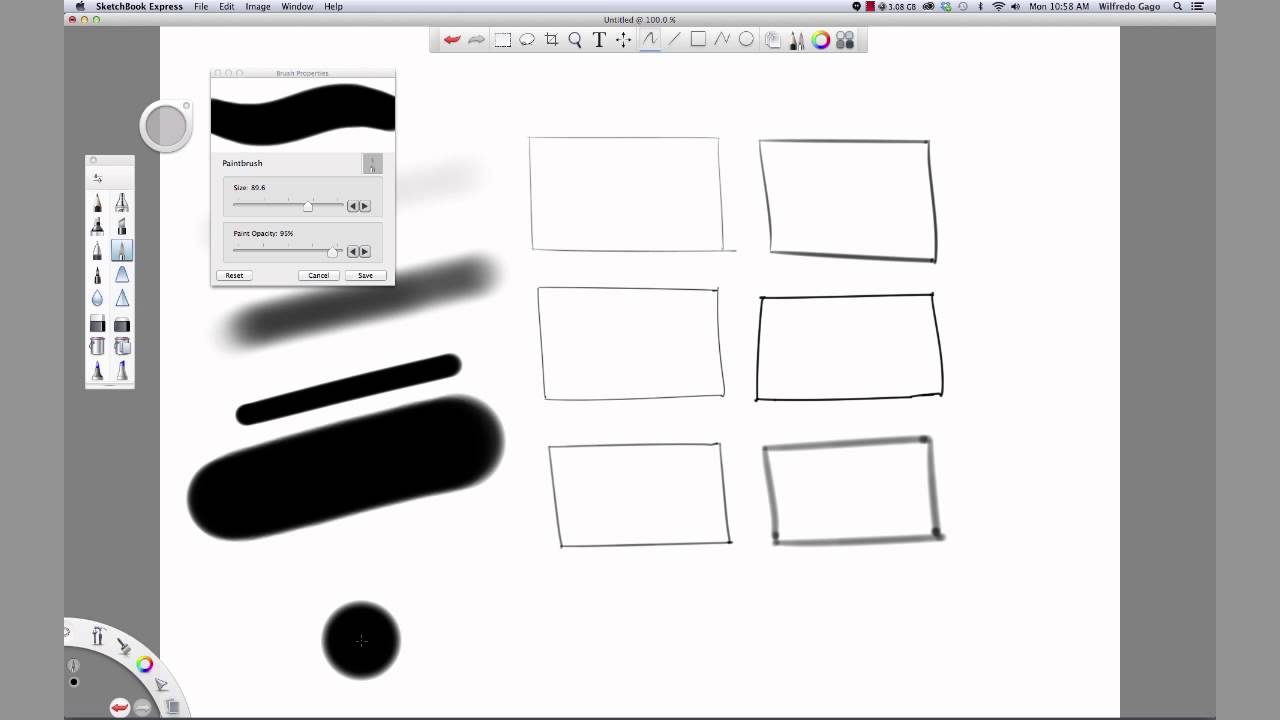This screenshot has height=720, width=1280.
Task: Select the Airbrush in brush palette
Action: pyautogui.click(x=121, y=203)
